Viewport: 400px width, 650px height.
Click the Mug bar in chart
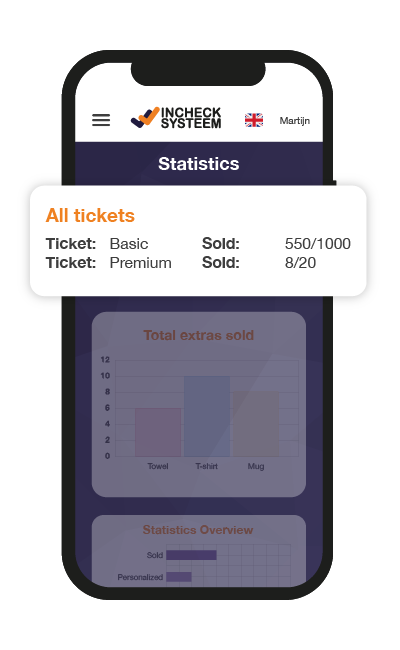click(x=256, y=424)
